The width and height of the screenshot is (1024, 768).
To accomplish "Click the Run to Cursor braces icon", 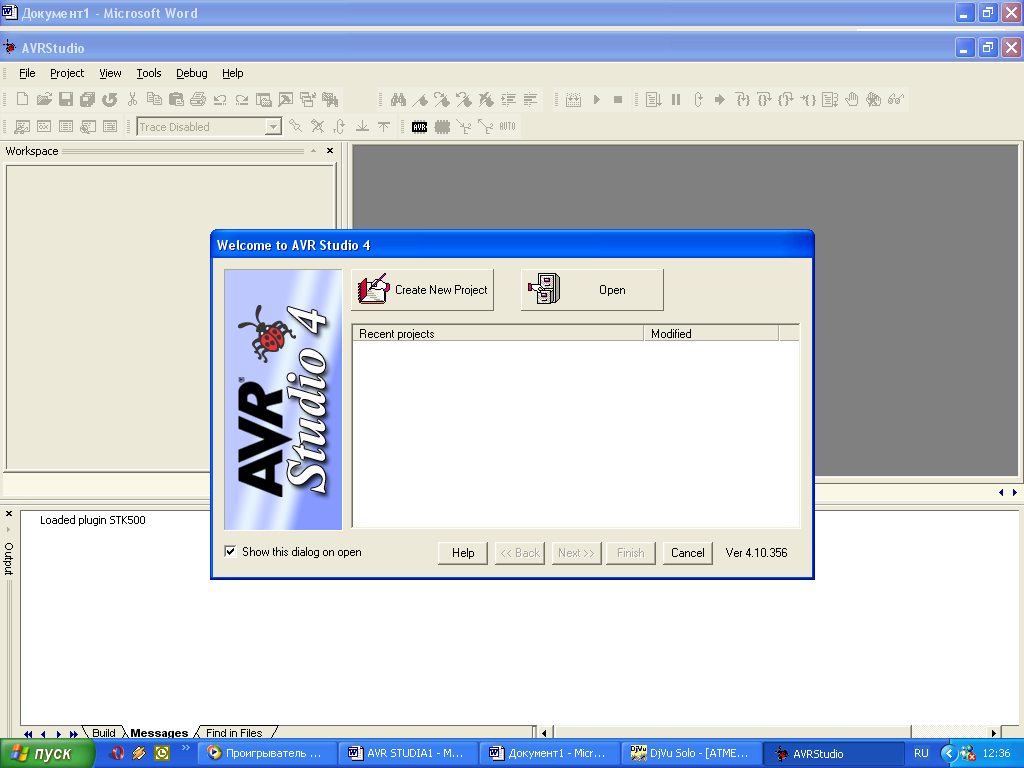I will point(808,99).
